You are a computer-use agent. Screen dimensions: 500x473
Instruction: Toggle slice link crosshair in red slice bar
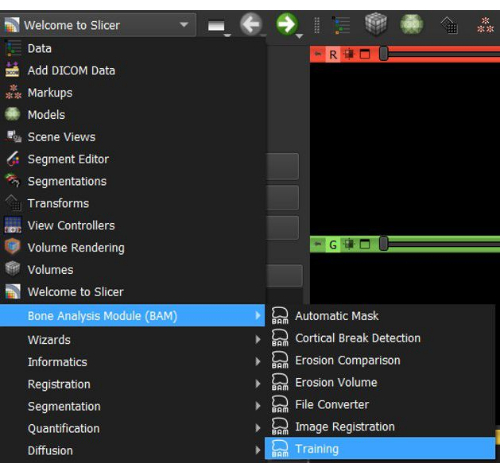click(349, 54)
